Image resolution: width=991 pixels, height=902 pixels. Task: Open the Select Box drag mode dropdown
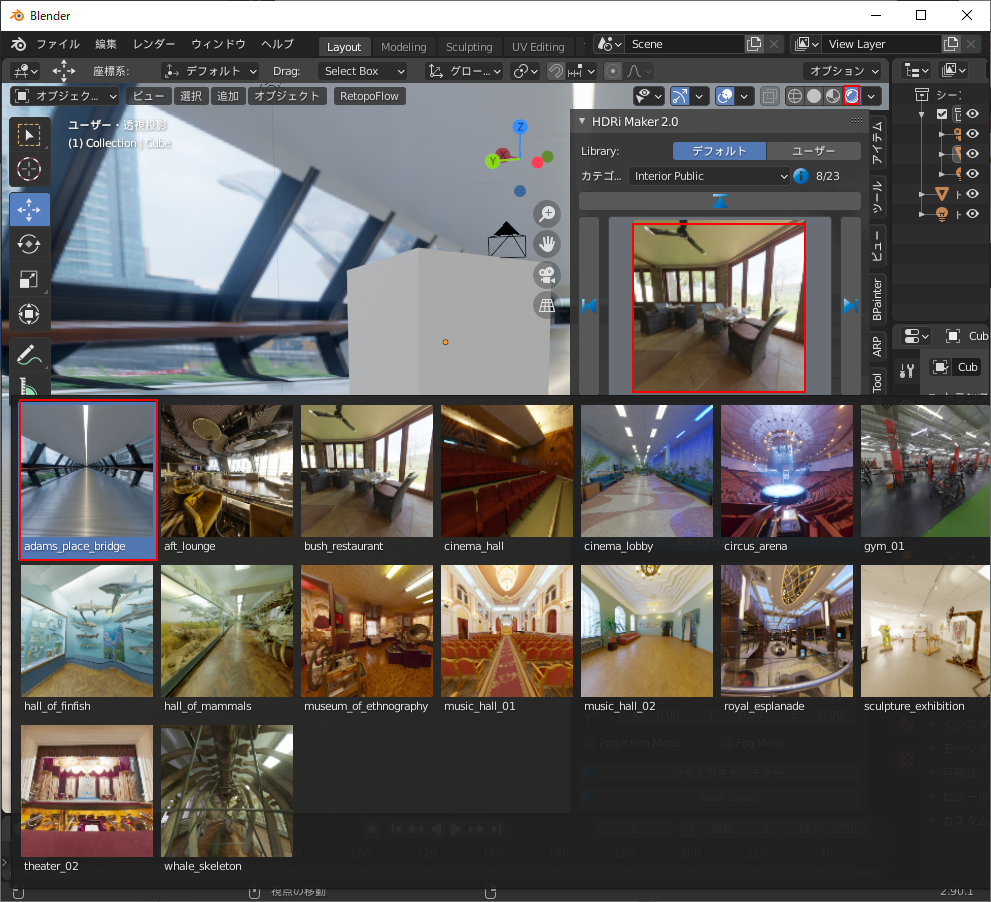(x=362, y=70)
